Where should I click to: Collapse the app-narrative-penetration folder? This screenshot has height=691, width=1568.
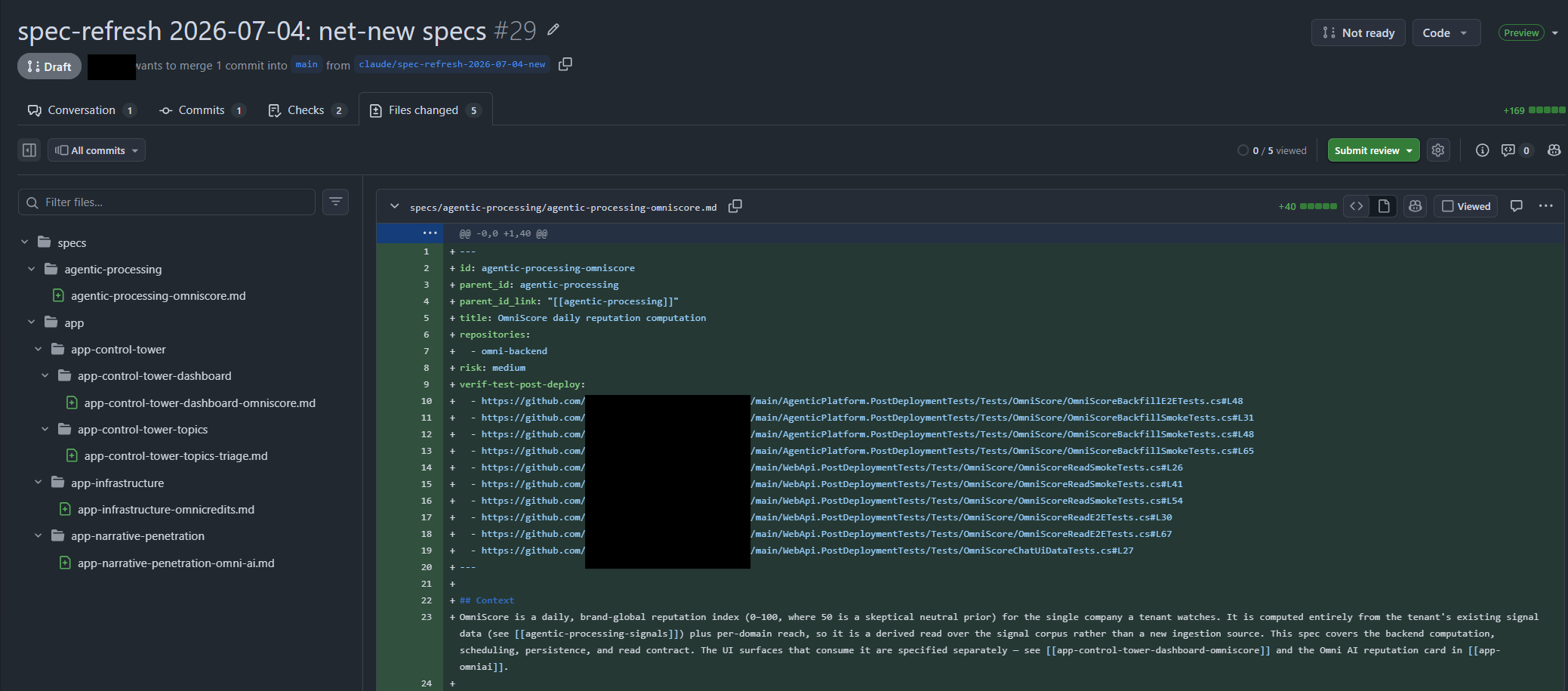[39, 536]
